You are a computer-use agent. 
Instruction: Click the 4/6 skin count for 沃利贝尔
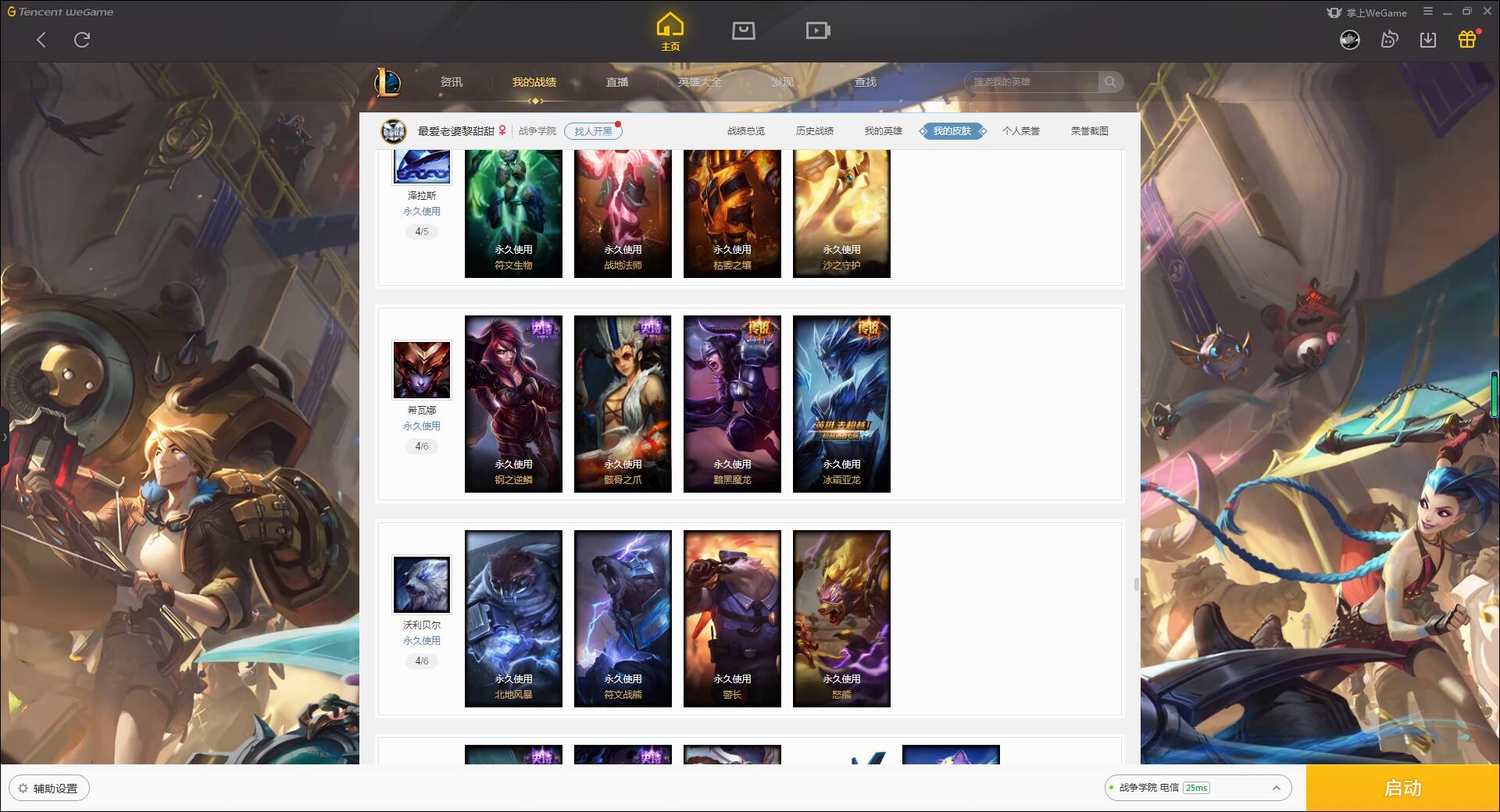tap(422, 661)
